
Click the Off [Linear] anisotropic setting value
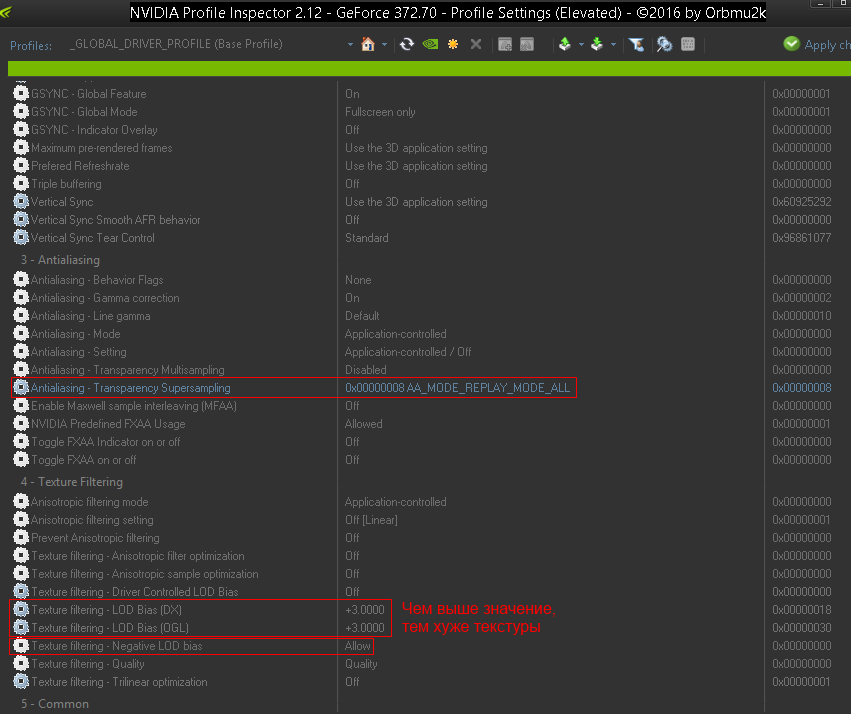click(371, 520)
